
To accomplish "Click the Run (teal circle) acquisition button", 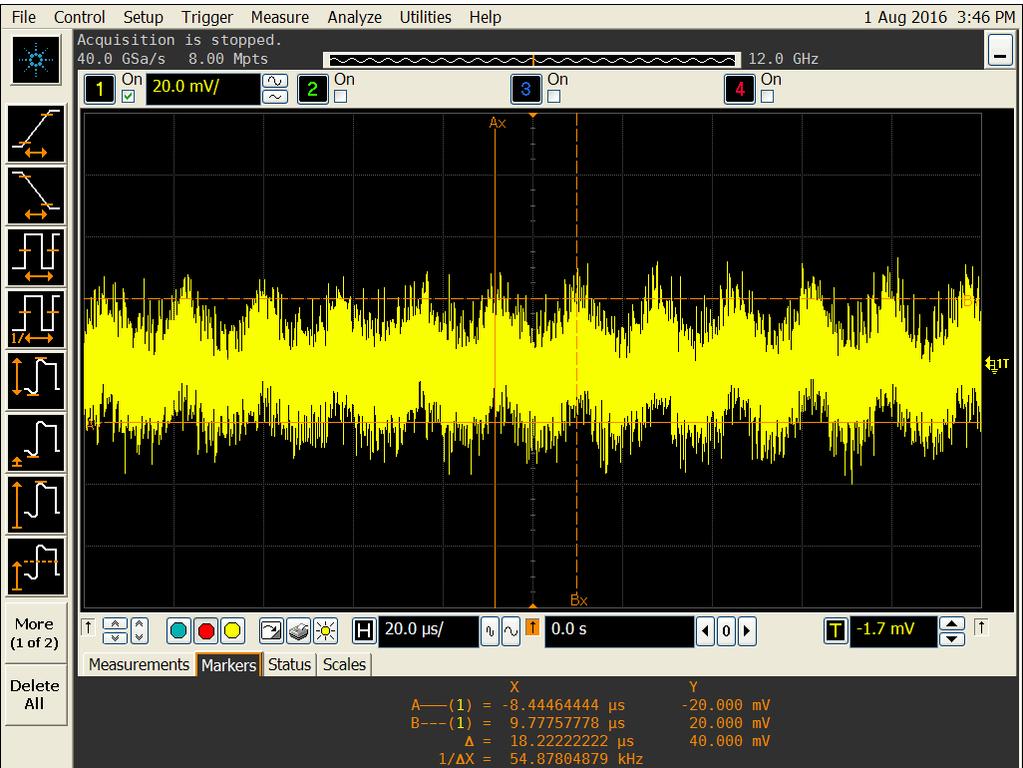I will coord(179,631).
